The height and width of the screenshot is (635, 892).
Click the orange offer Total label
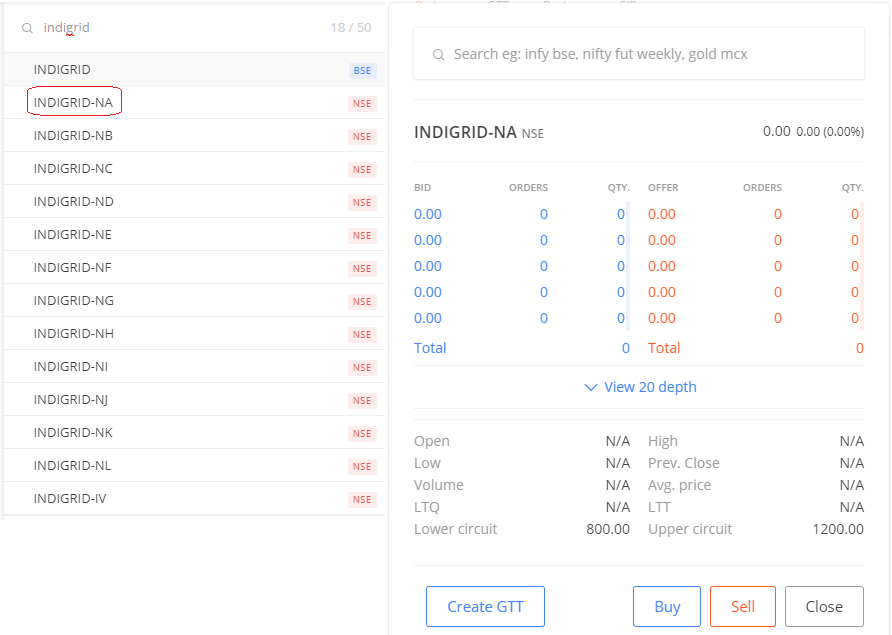664,348
